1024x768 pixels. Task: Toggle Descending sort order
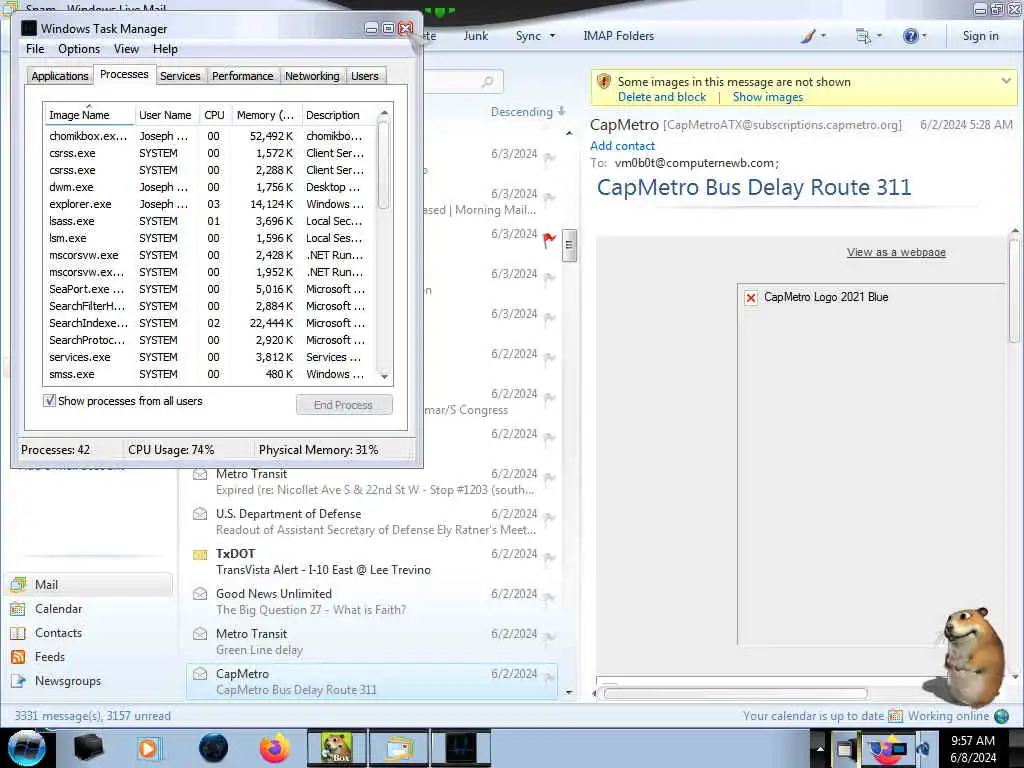(x=528, y=112)
